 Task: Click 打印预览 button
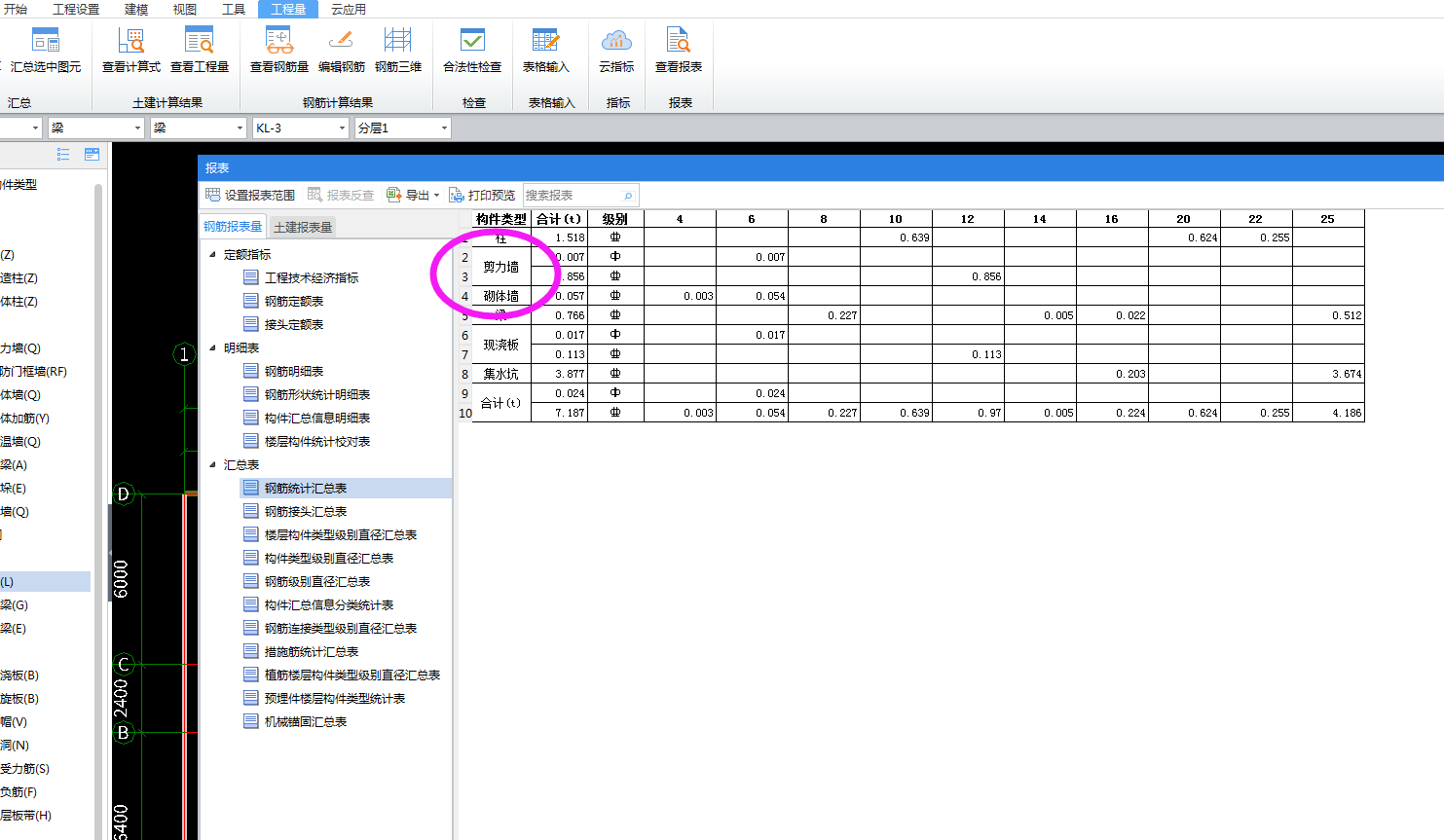tap(482, 195)
